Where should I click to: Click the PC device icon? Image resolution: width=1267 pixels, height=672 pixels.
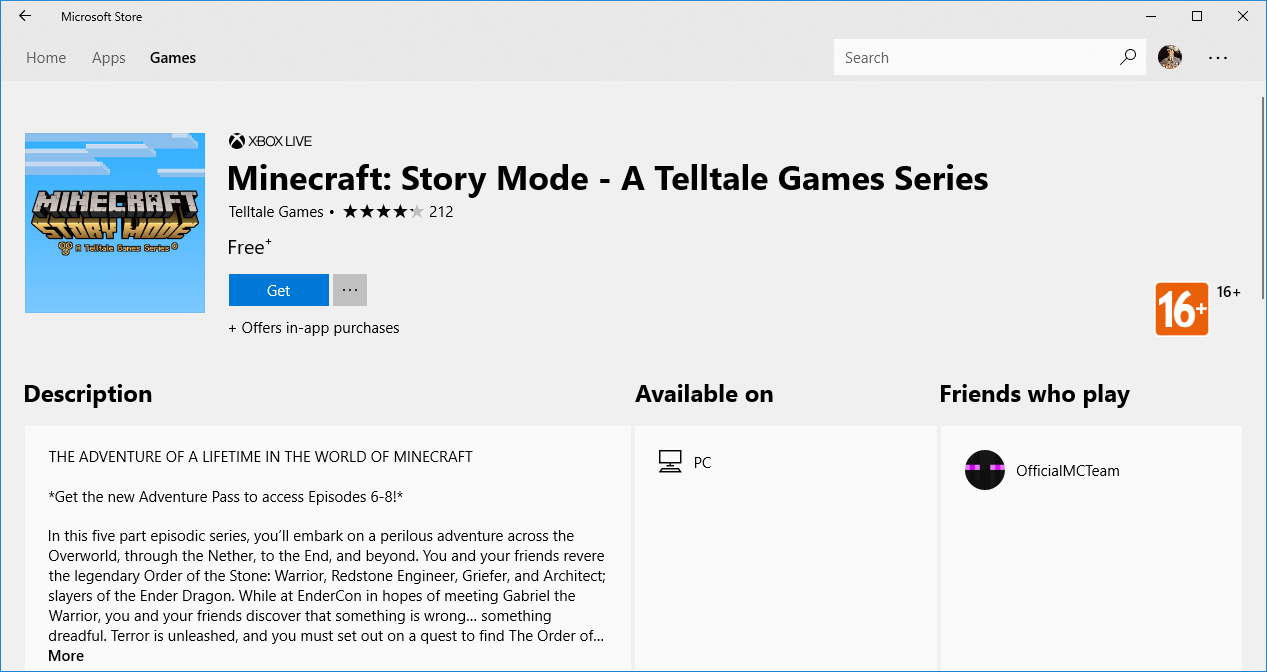(x=670, y=462)
